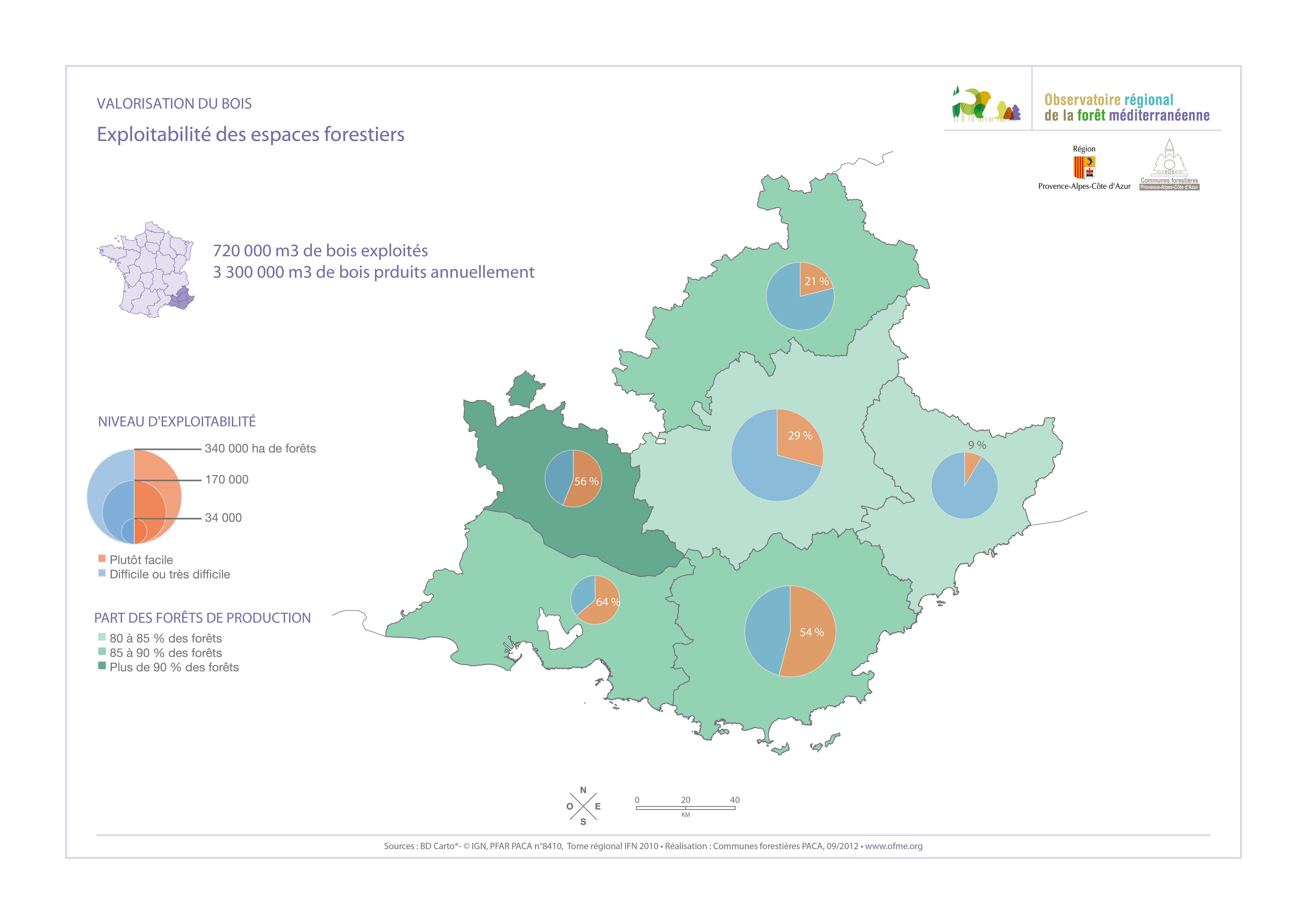Click the '170 000' legend label

pyautogui.click(x=227, y=480)
